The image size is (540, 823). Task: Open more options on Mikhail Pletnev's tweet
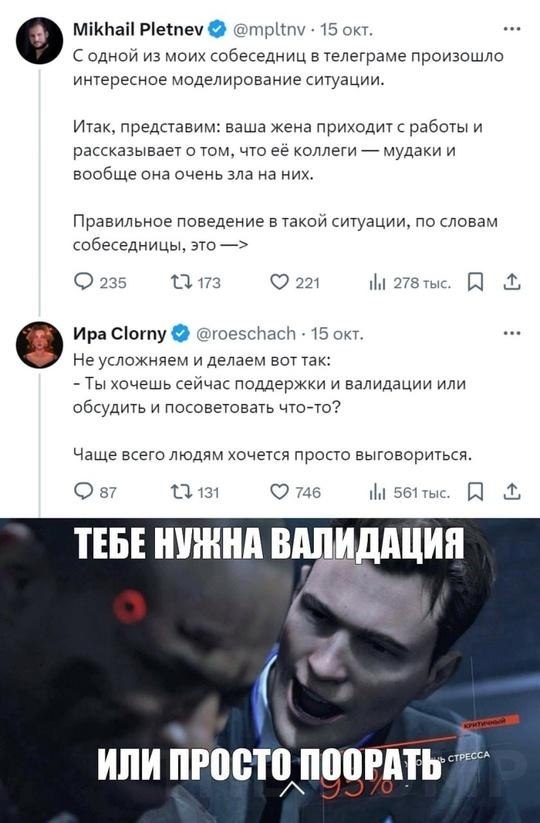click(512, 29)
